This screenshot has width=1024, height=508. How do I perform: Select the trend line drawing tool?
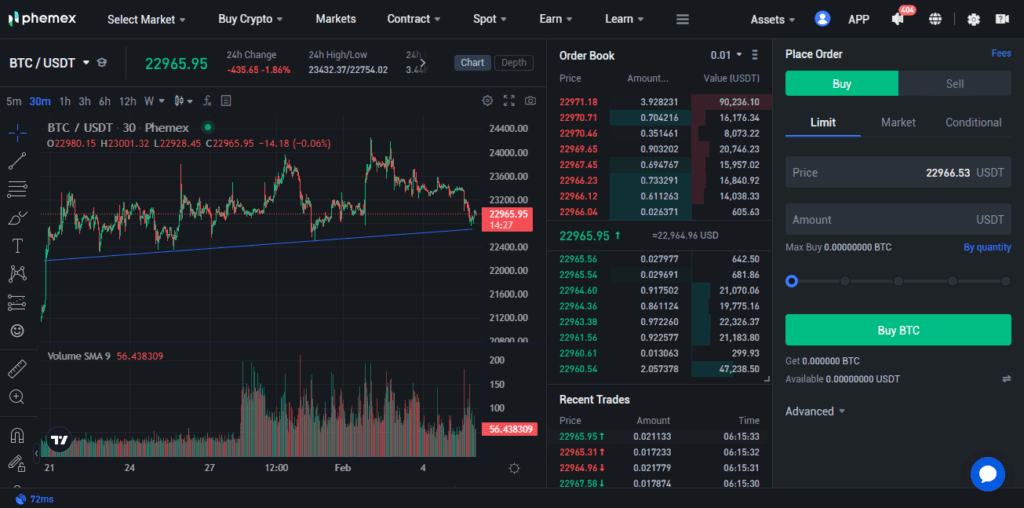18,161
